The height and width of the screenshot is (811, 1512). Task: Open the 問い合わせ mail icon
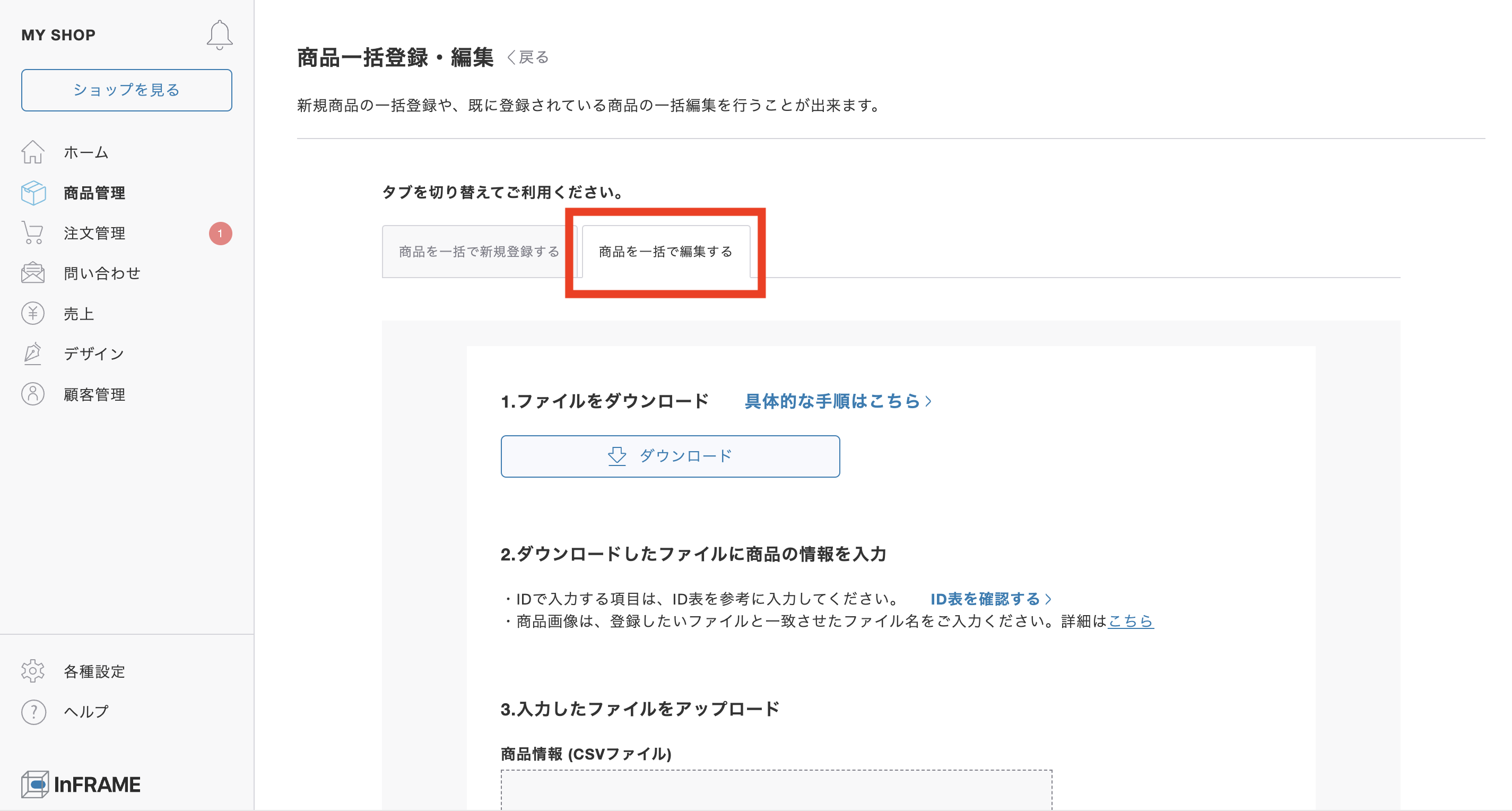33,272
